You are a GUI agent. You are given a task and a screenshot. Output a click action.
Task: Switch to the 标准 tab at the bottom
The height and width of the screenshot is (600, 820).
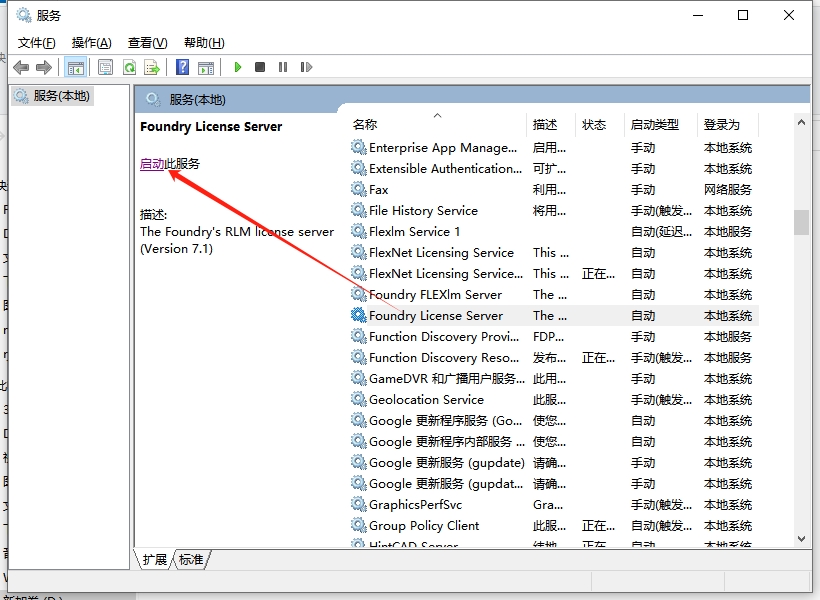[191, 560]
